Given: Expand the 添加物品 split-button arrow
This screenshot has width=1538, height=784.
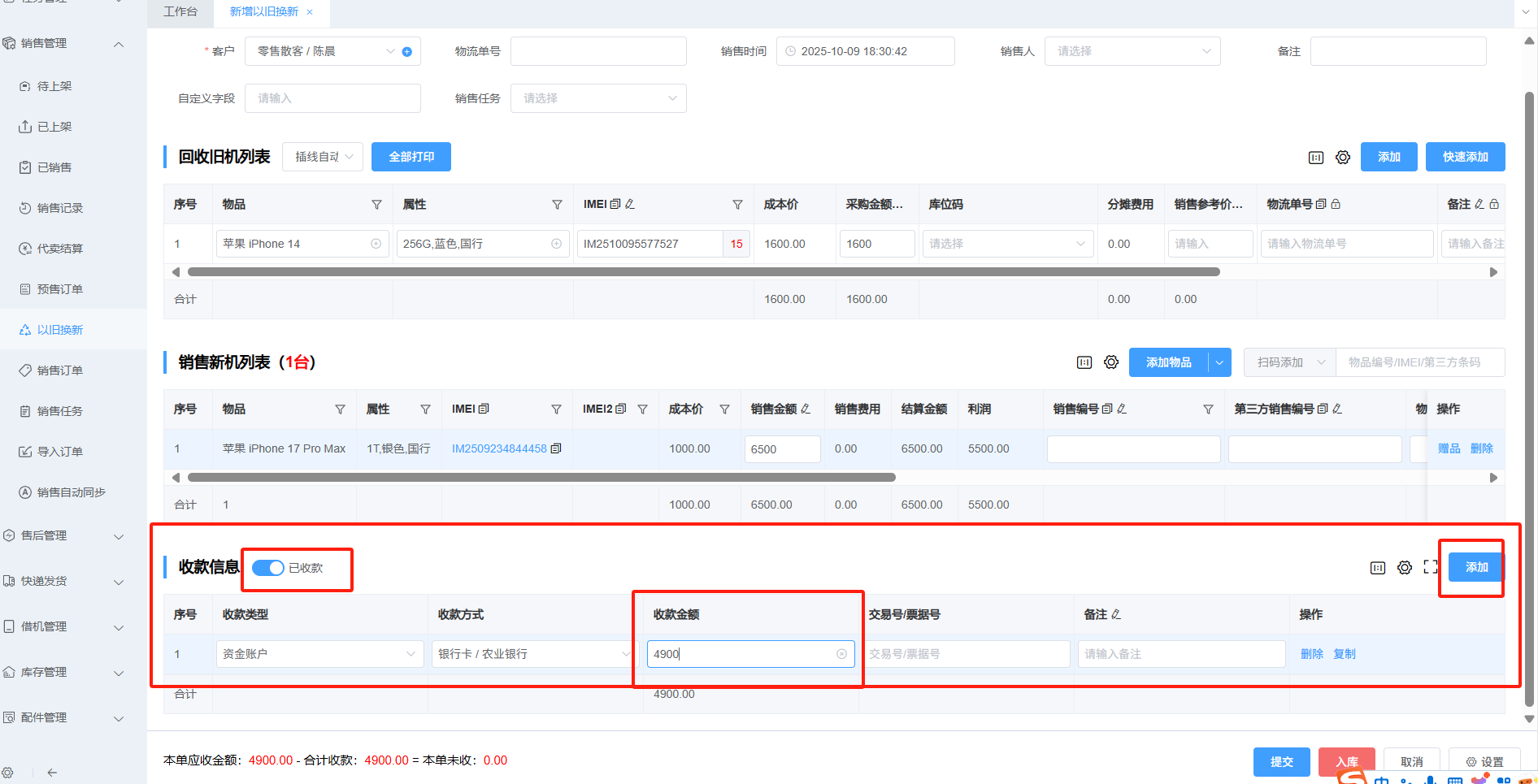Looking at the screenshot, I should [x=1219, y=362].
